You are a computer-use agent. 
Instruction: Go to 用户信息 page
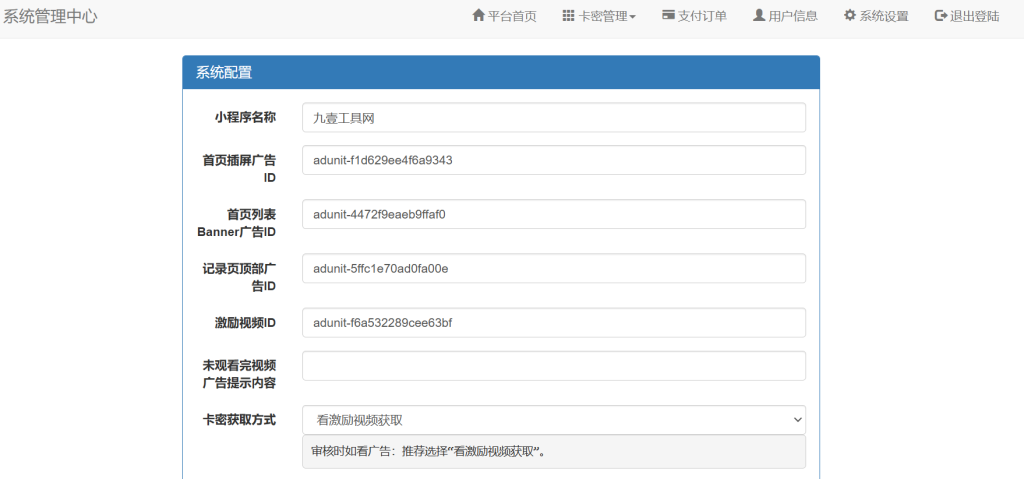[x=793, y=16]
